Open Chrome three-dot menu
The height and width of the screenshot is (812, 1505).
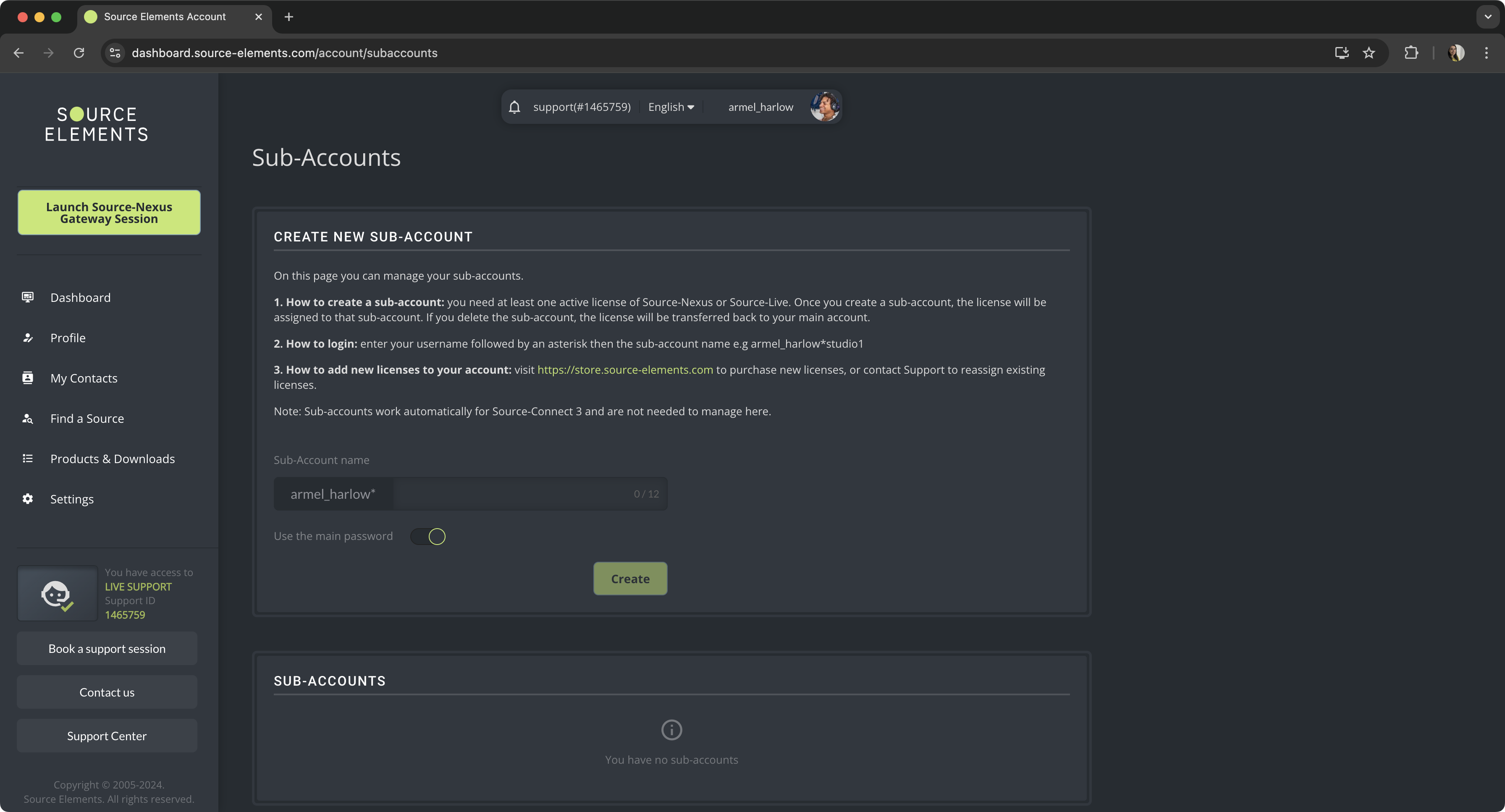coord(1486,53)
